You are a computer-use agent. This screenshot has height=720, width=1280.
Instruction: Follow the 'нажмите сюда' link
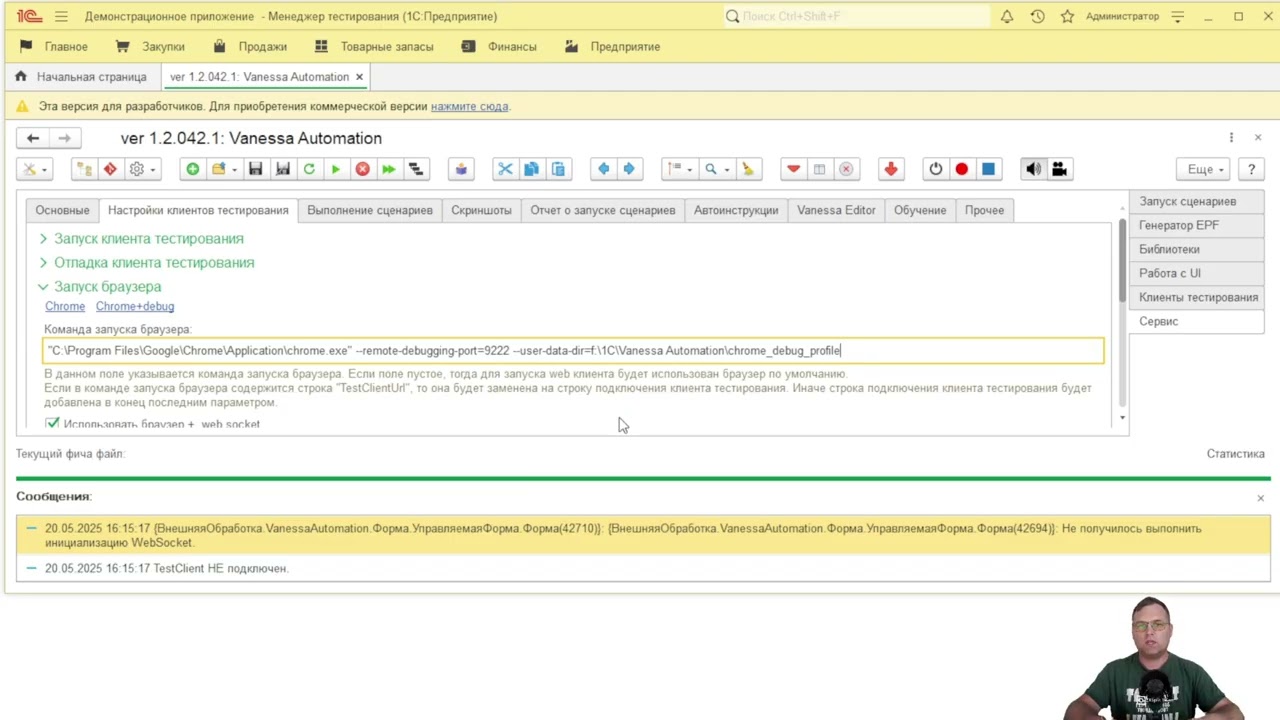(469, 106)
